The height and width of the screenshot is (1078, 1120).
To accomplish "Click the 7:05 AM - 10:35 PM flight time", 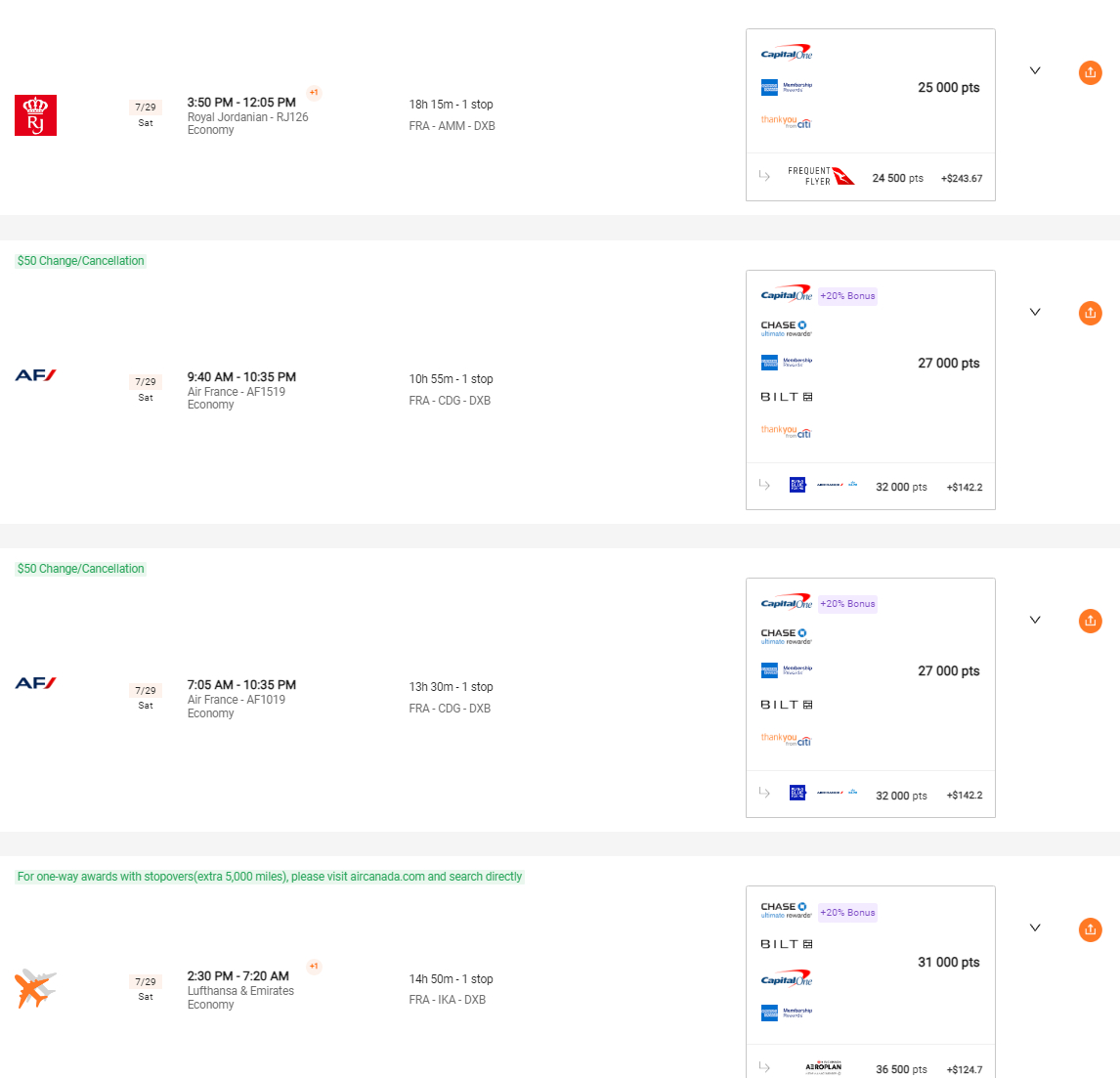I will click(241, 684).
